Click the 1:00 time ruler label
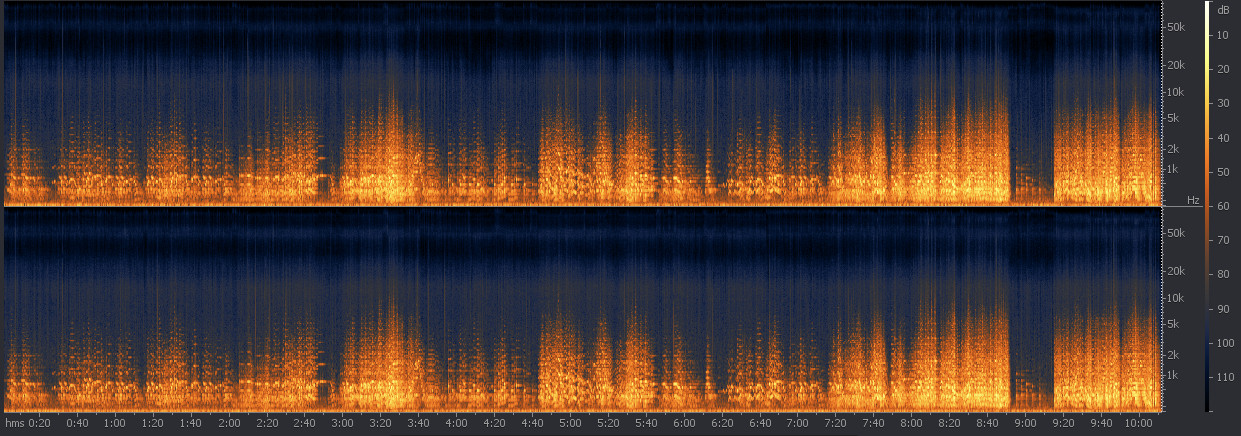1241x436 pixels. pyautogui.click(x=114, y=424)
